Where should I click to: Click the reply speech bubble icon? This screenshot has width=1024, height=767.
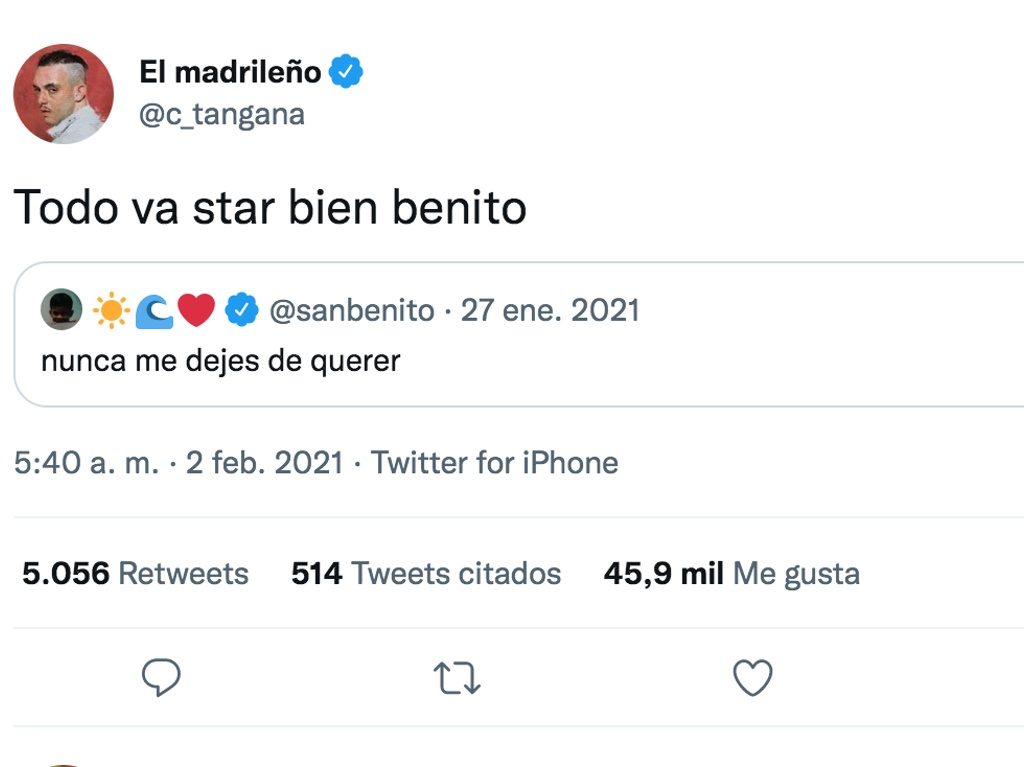click(x=161, y=677)
